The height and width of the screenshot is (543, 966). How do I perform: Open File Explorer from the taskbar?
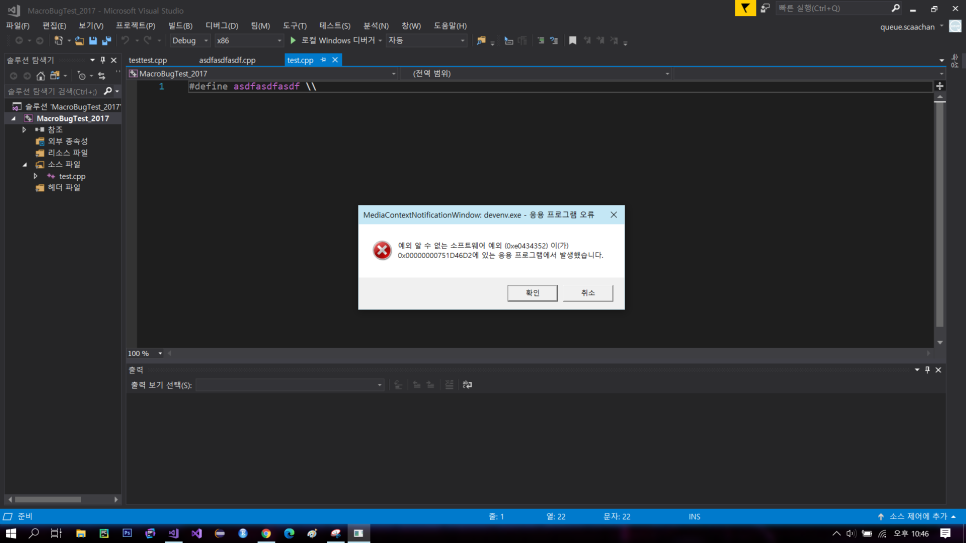81,533
